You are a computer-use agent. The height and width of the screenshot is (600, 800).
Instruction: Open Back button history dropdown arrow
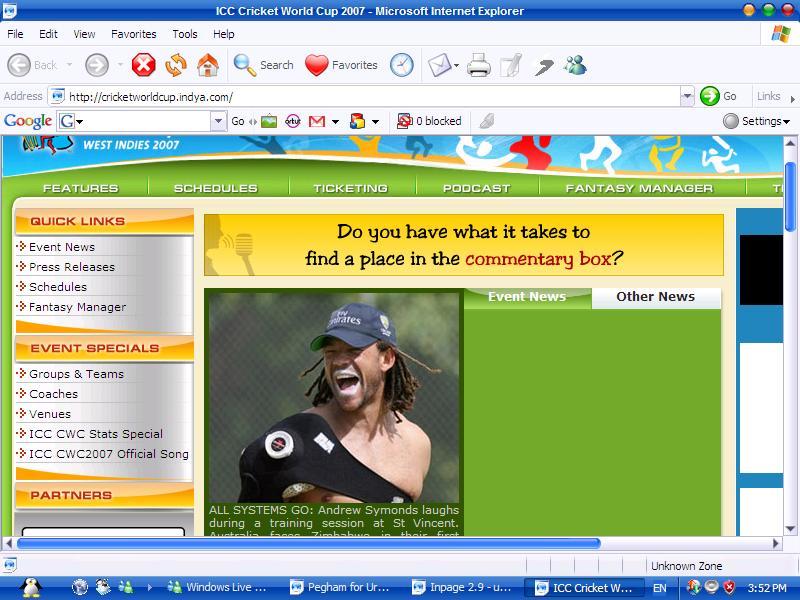[69, 65]
